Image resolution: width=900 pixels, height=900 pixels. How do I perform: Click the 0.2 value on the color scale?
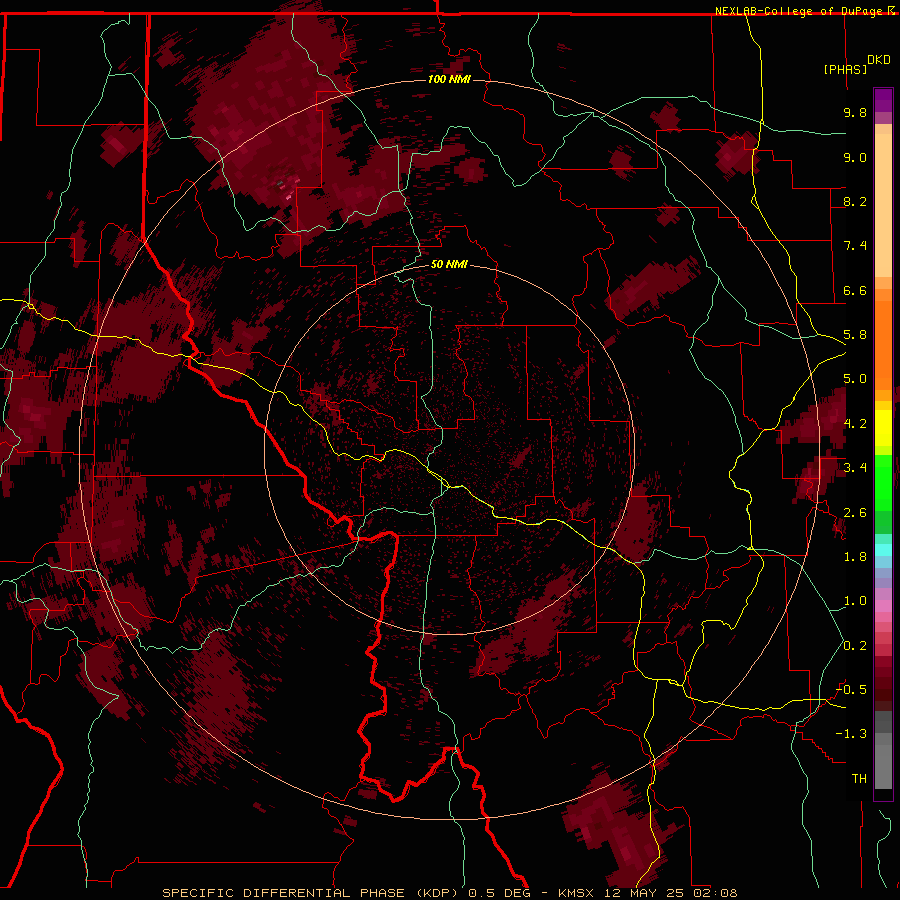coord(855,646)
